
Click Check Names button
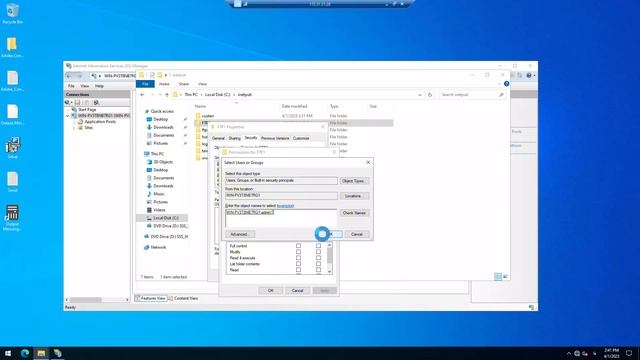354,213
